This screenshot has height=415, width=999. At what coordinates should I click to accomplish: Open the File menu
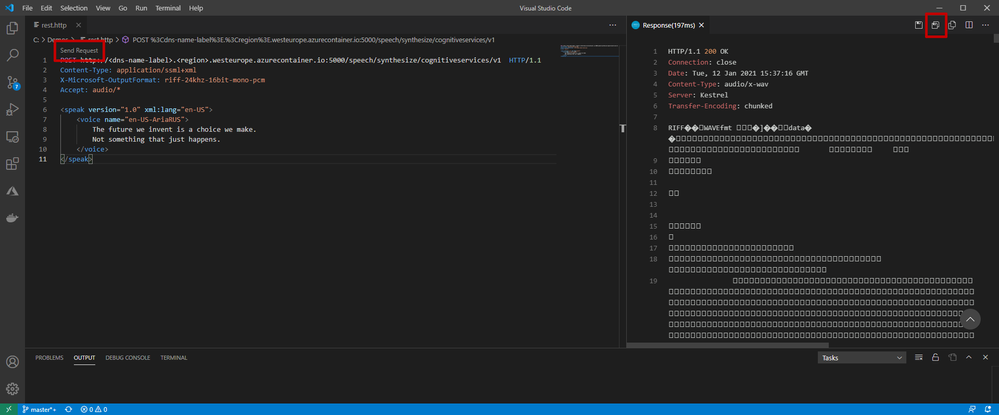27,8
